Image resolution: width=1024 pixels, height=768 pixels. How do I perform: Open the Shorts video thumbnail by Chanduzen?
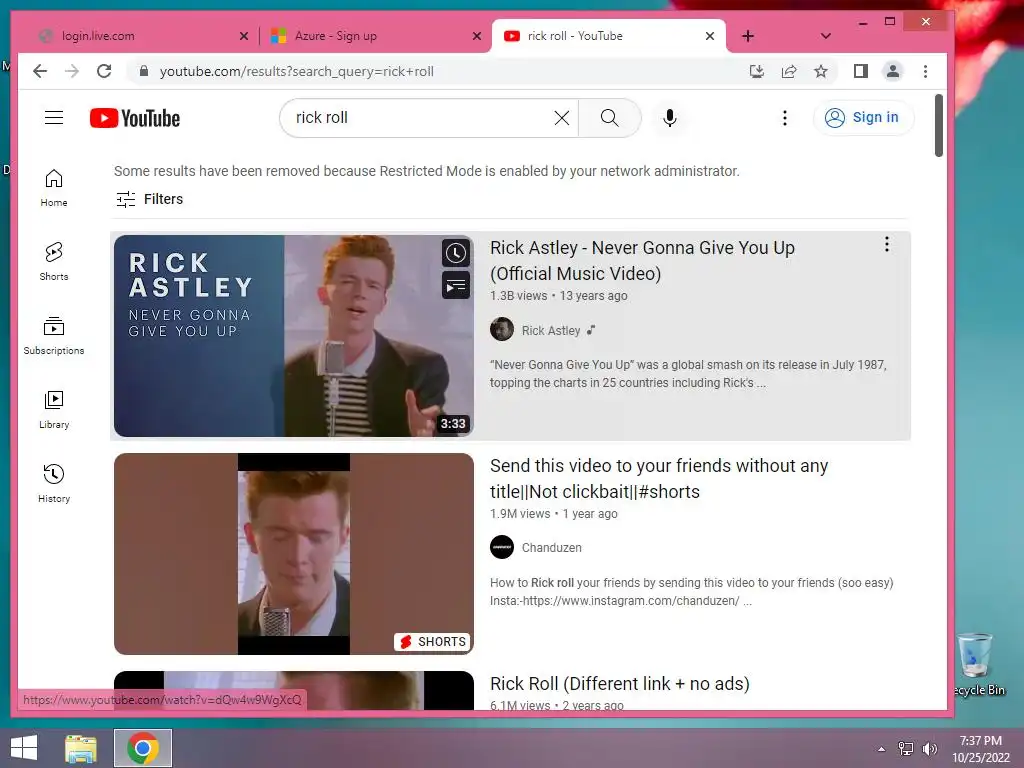[294, 554]
